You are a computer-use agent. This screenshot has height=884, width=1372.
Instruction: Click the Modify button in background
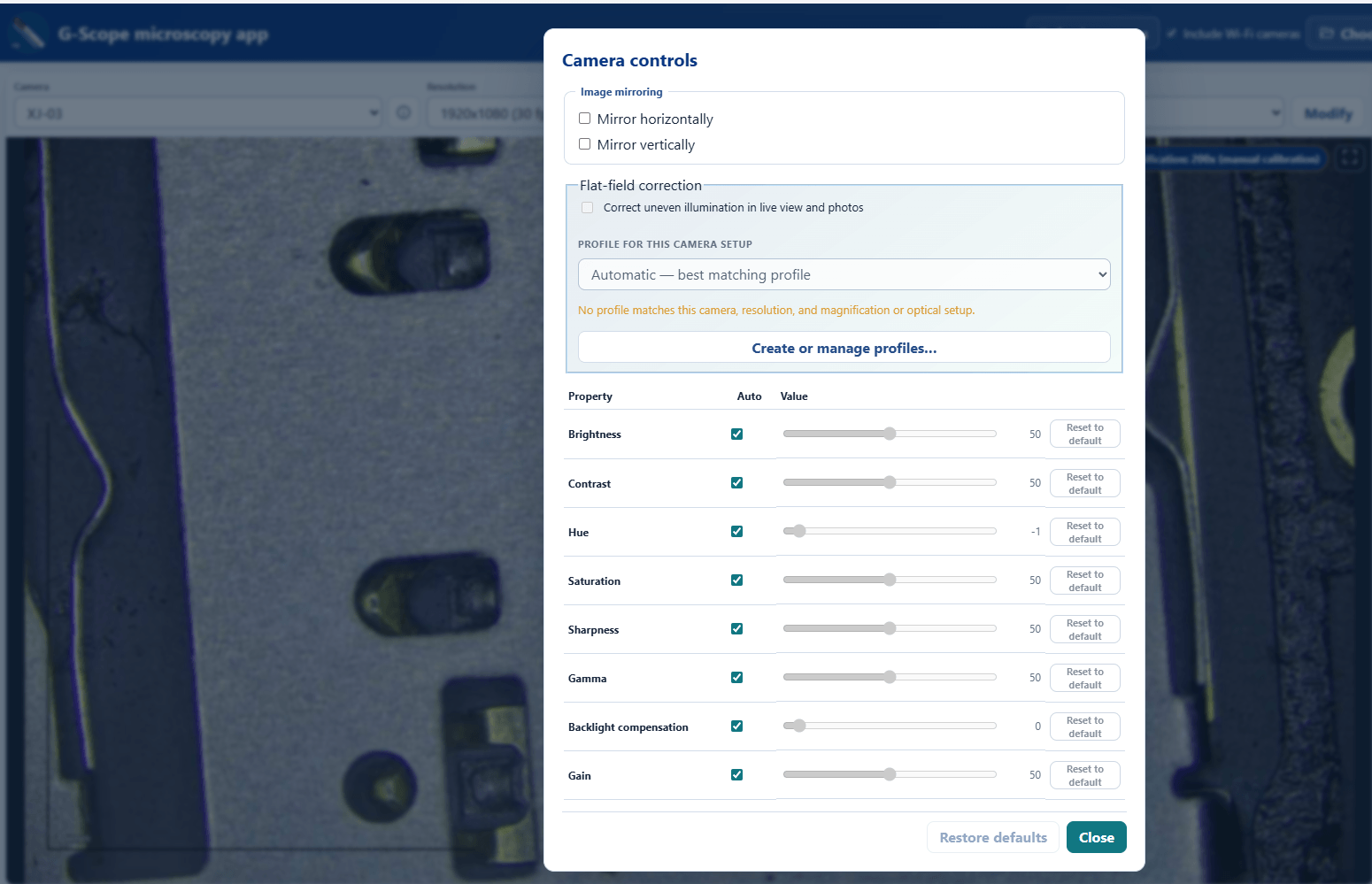tap(1328, 113)
